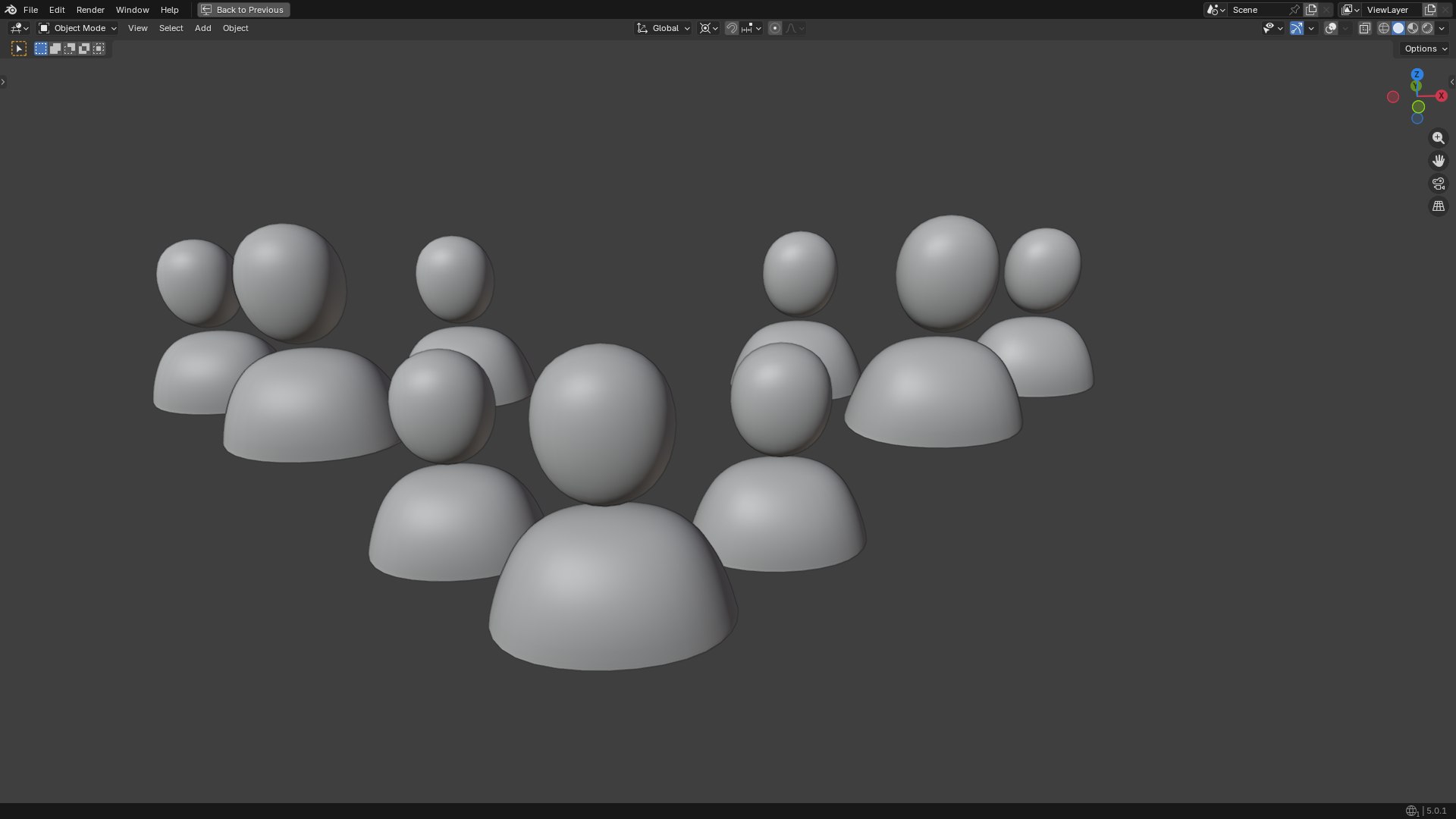Click Z axis on navigation gizmo

point(1417,74)
